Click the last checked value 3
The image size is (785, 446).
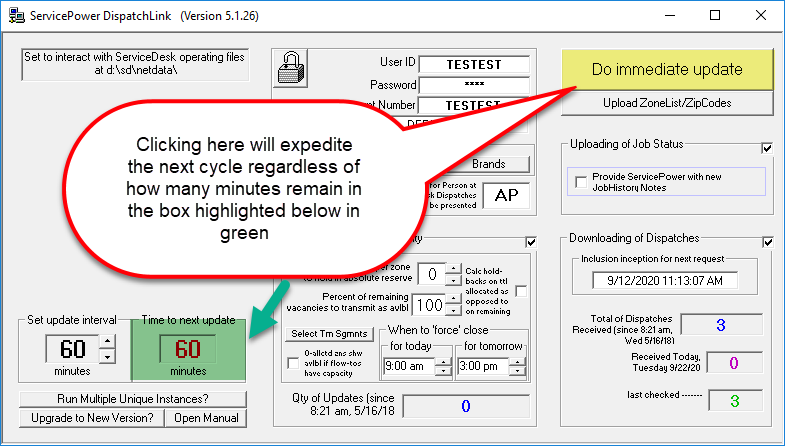click(x=734, y=401)
